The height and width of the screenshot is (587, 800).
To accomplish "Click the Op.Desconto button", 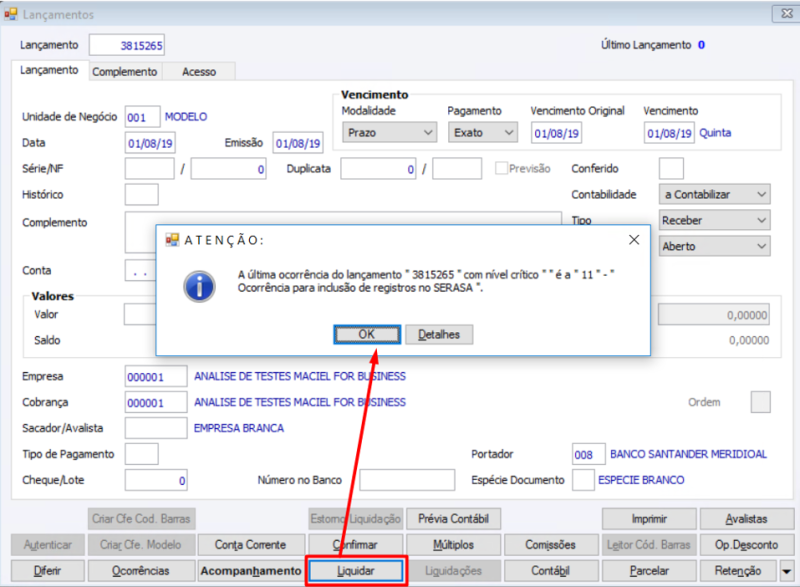I will [x=747, y=545].
